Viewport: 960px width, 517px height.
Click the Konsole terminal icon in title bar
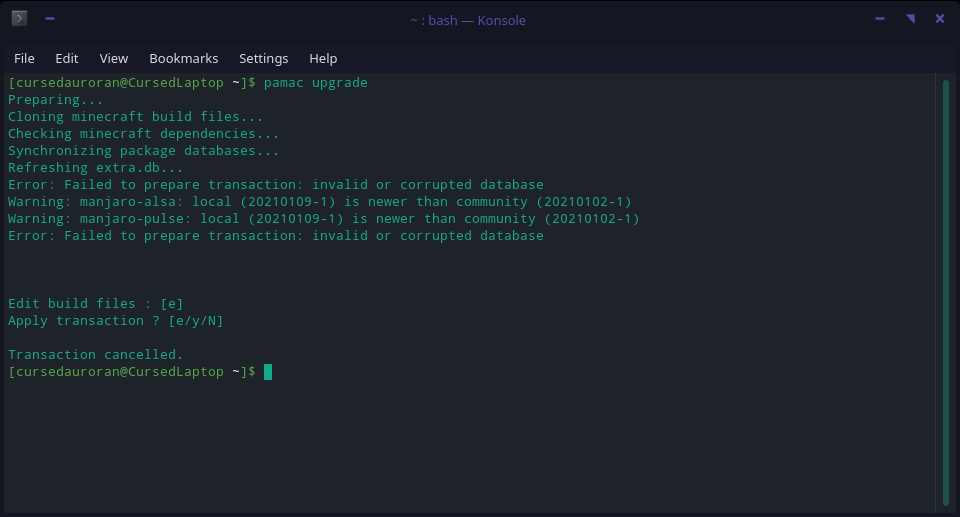point(19,19)
